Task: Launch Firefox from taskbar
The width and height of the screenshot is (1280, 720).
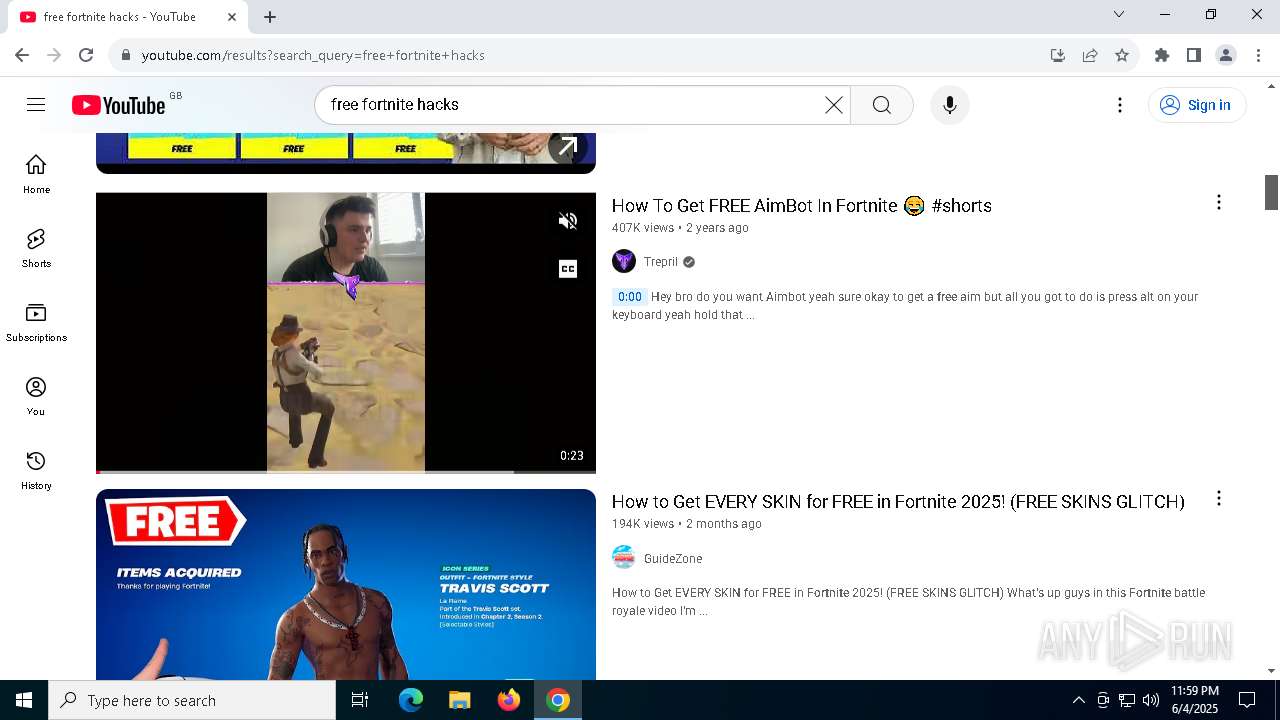Action: coord(509,700)
